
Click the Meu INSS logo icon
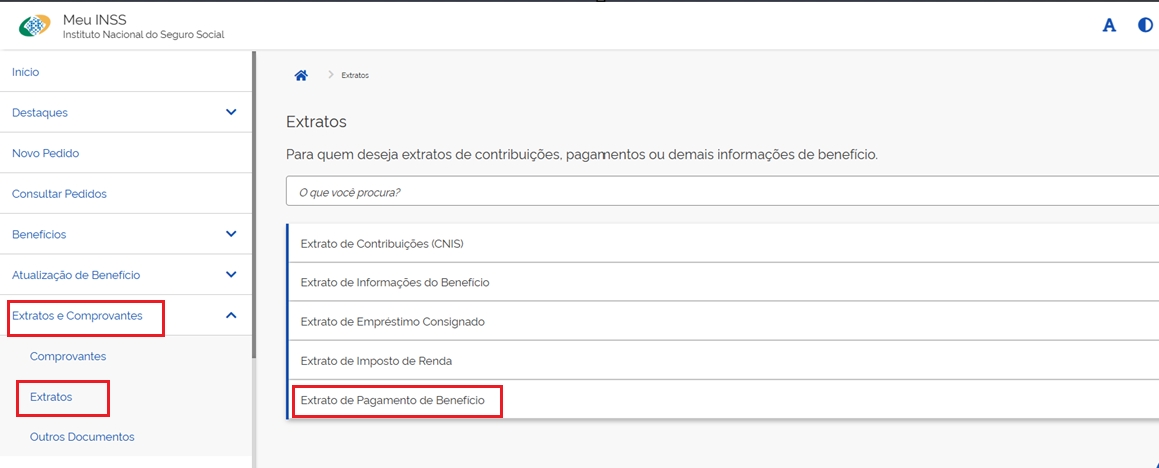click(36, 26)
